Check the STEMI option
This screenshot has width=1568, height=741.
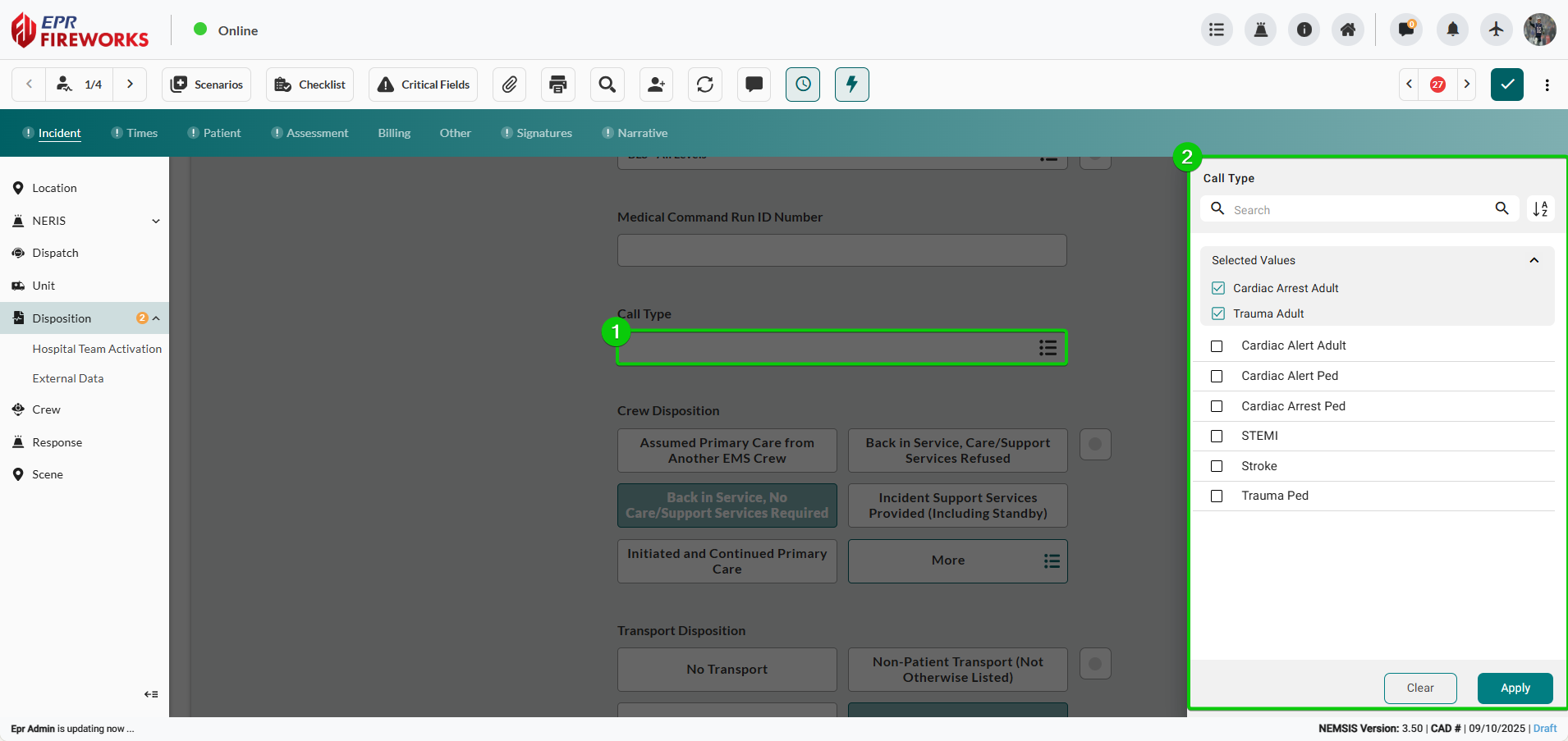(1217, 437)
